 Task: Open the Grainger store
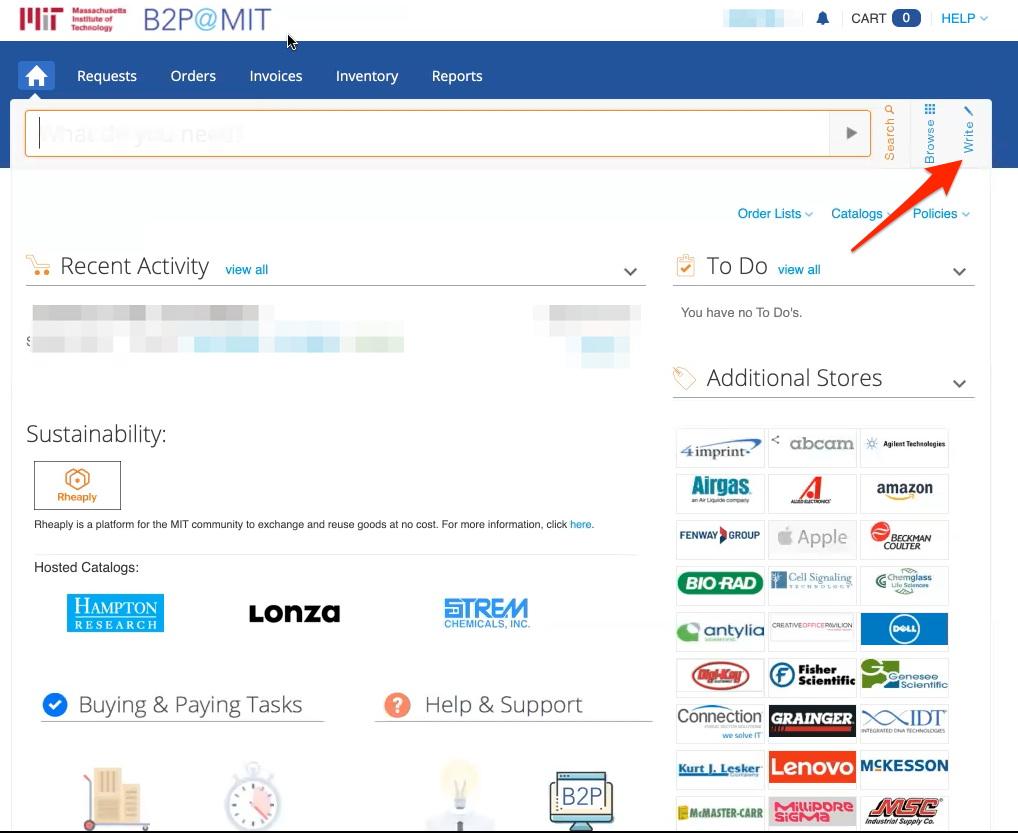click(x=812, y=724)
